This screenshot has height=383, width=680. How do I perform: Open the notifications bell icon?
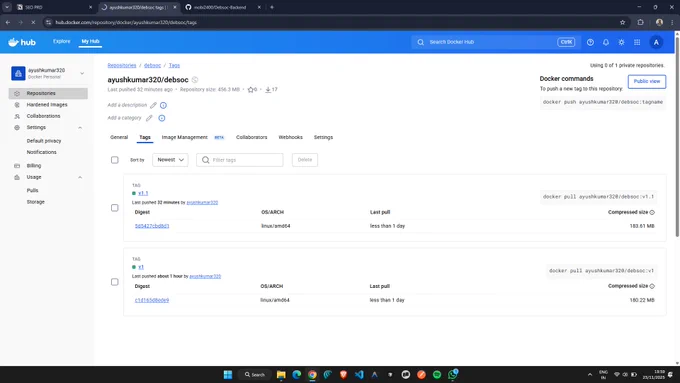click(606, 42)
